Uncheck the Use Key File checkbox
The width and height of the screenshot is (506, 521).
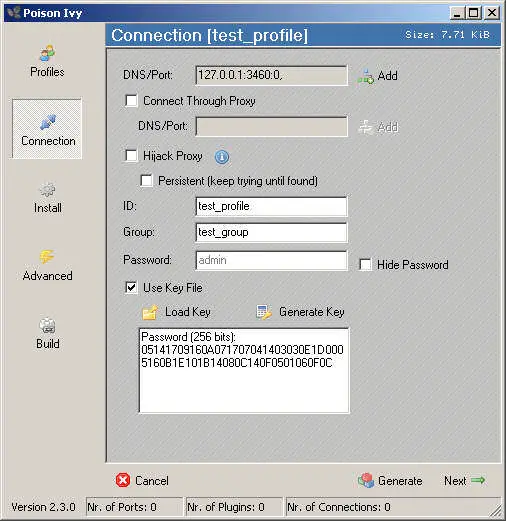131,287
